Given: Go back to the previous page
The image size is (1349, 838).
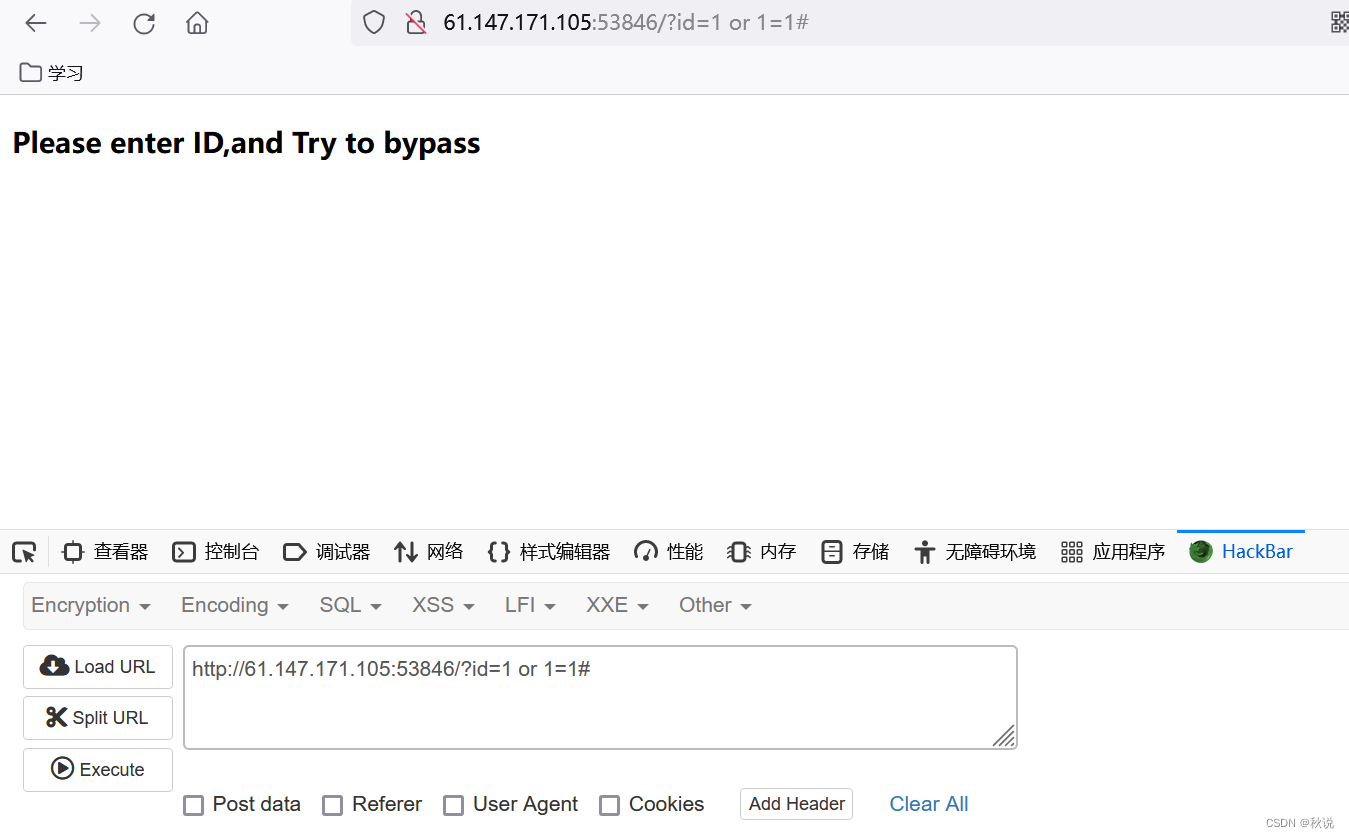Looking at the screenshot, I should (x=36, y=23).
